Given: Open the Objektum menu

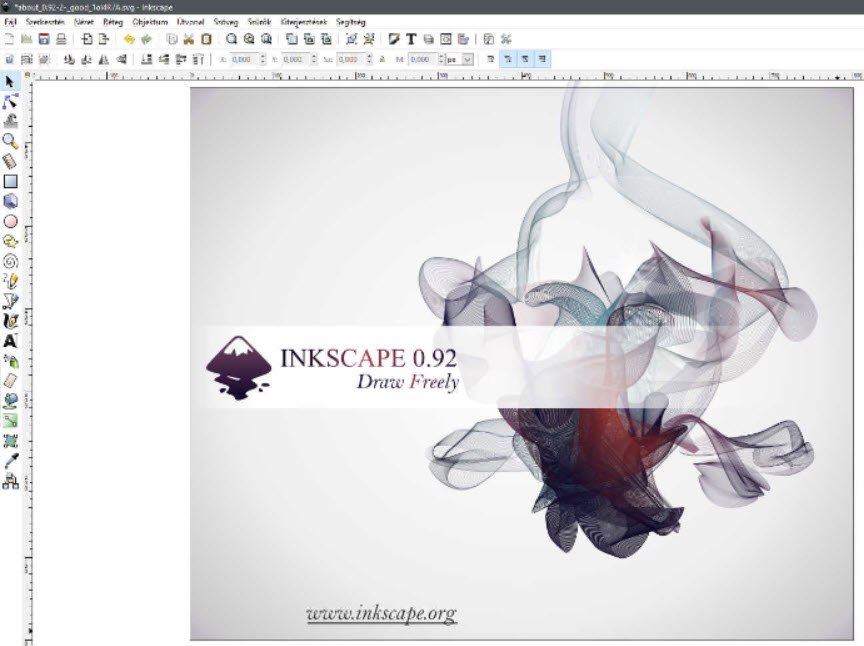Looking at the screenshot, I should 150,22.
